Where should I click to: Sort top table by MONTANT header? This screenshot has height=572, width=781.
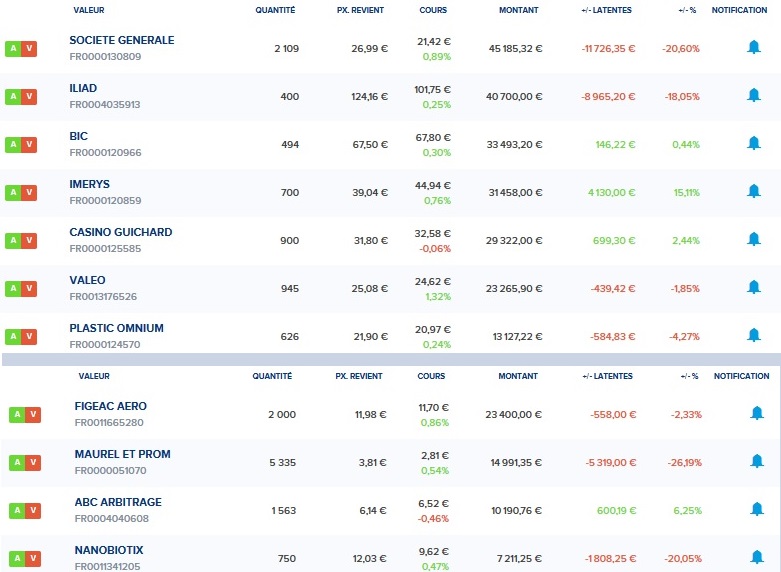click(x=519, y=10)
